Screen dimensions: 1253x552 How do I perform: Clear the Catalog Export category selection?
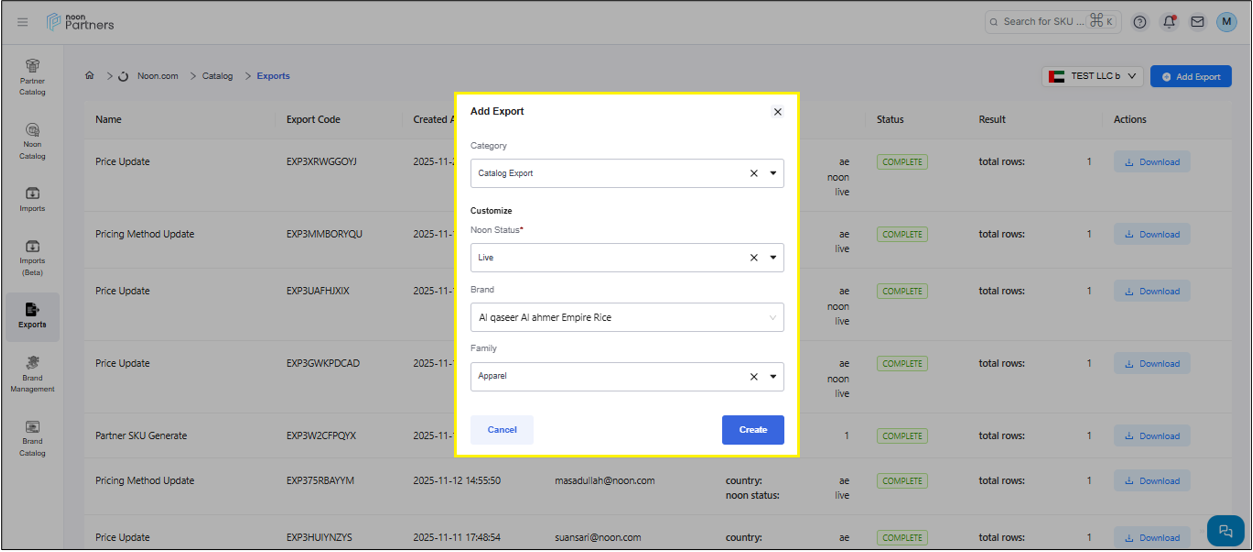pos(754,173)
